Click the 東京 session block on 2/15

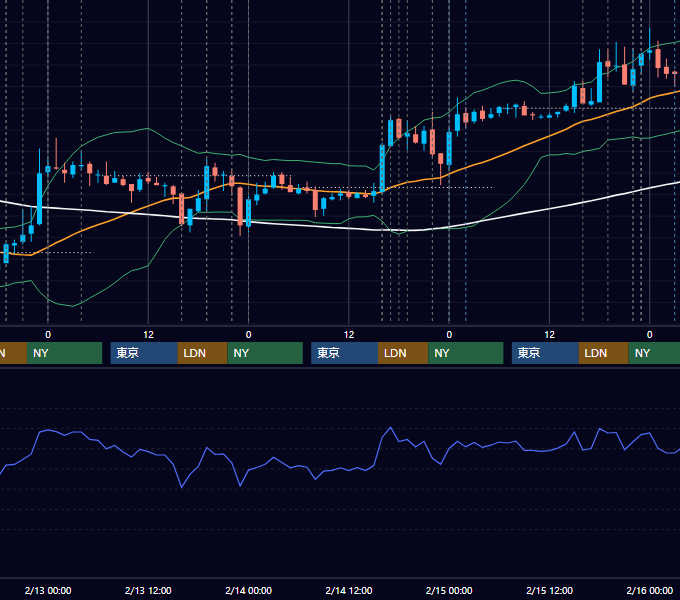point(545,353)
